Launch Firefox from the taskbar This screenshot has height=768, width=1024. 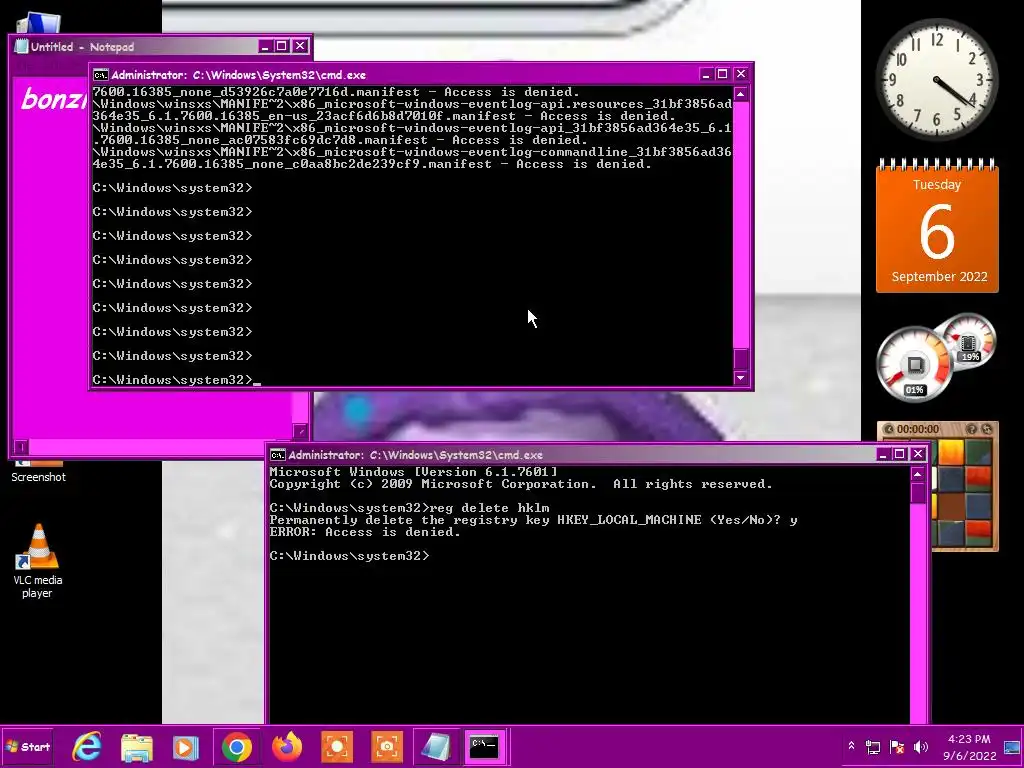coord(287,746)
